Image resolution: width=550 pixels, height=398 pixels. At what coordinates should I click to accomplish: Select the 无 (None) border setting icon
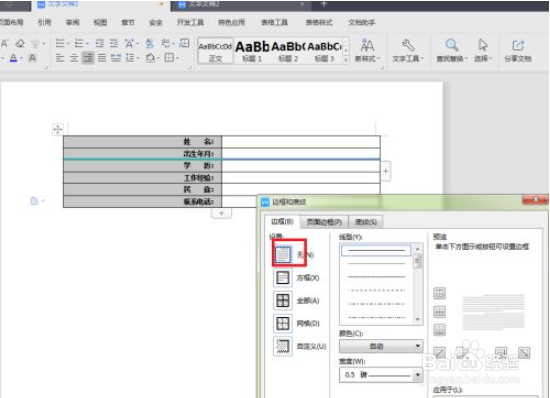pos(283,254)
